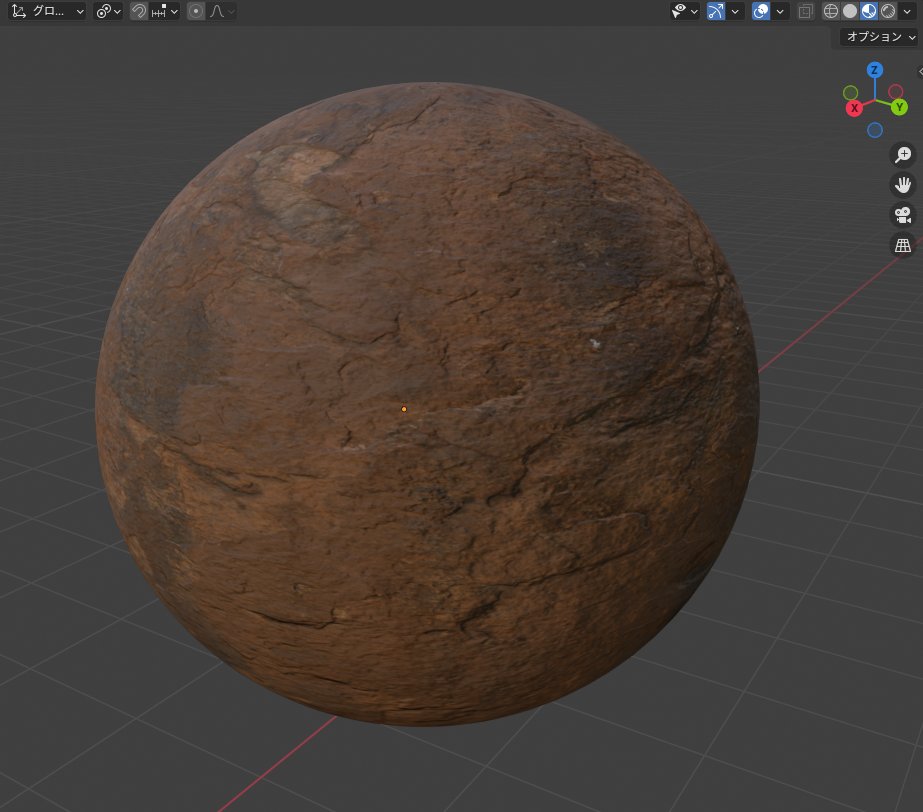The image size is (923, 812).
Task: Toggle snapping magnet icon
Action: (x=139, y=11)
